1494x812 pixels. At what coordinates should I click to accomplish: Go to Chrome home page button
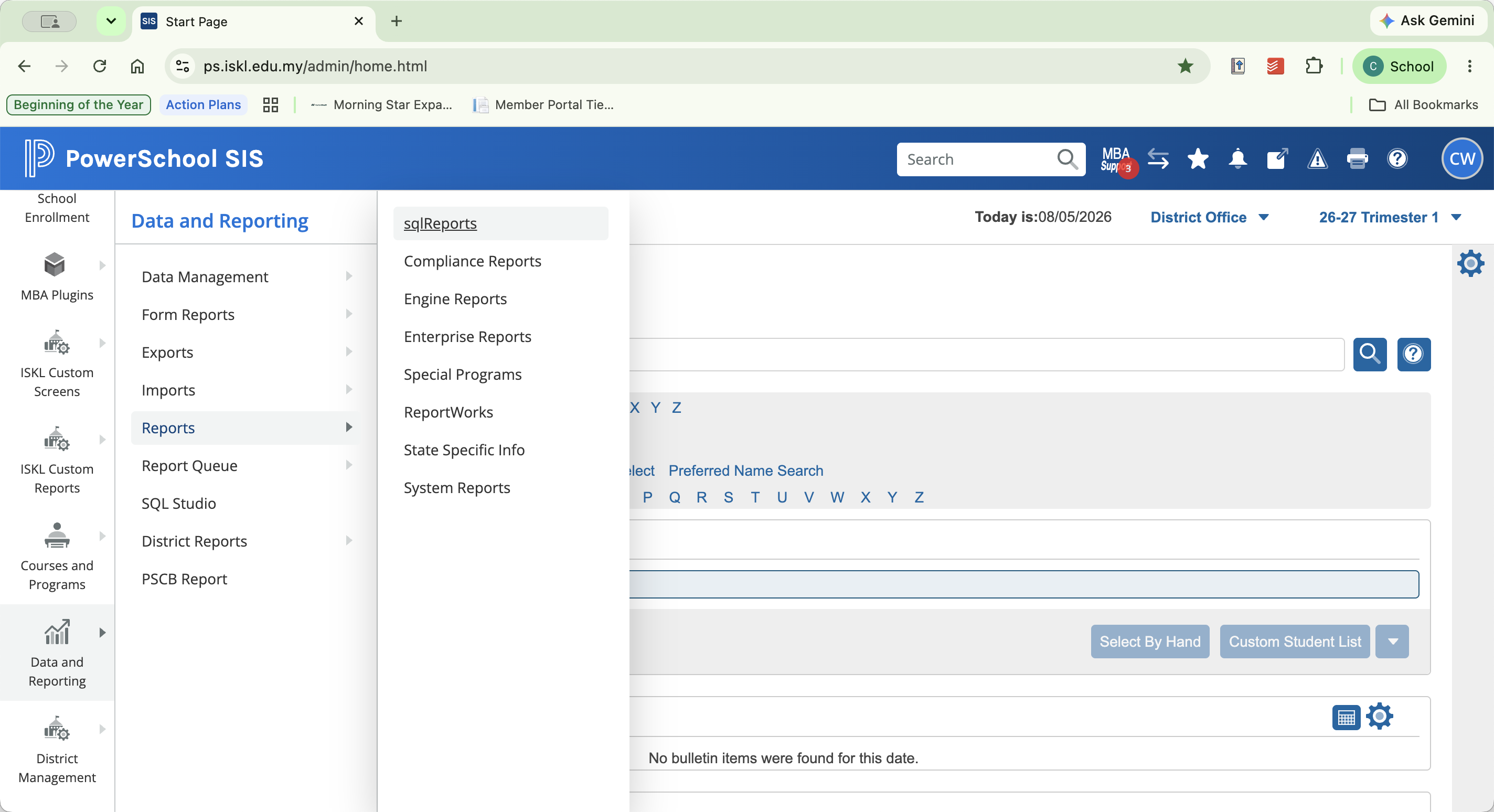click(137, 66)
